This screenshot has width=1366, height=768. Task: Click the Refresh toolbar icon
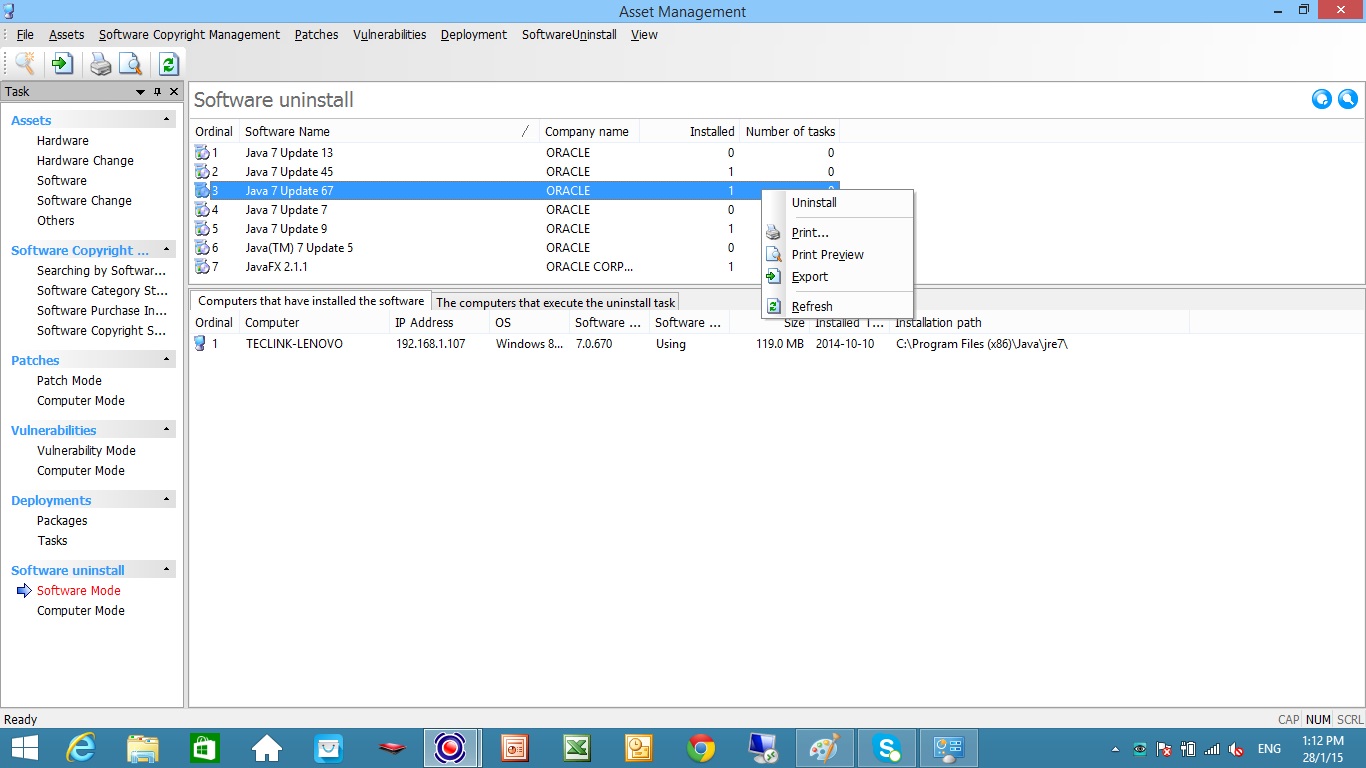point(168,64)
